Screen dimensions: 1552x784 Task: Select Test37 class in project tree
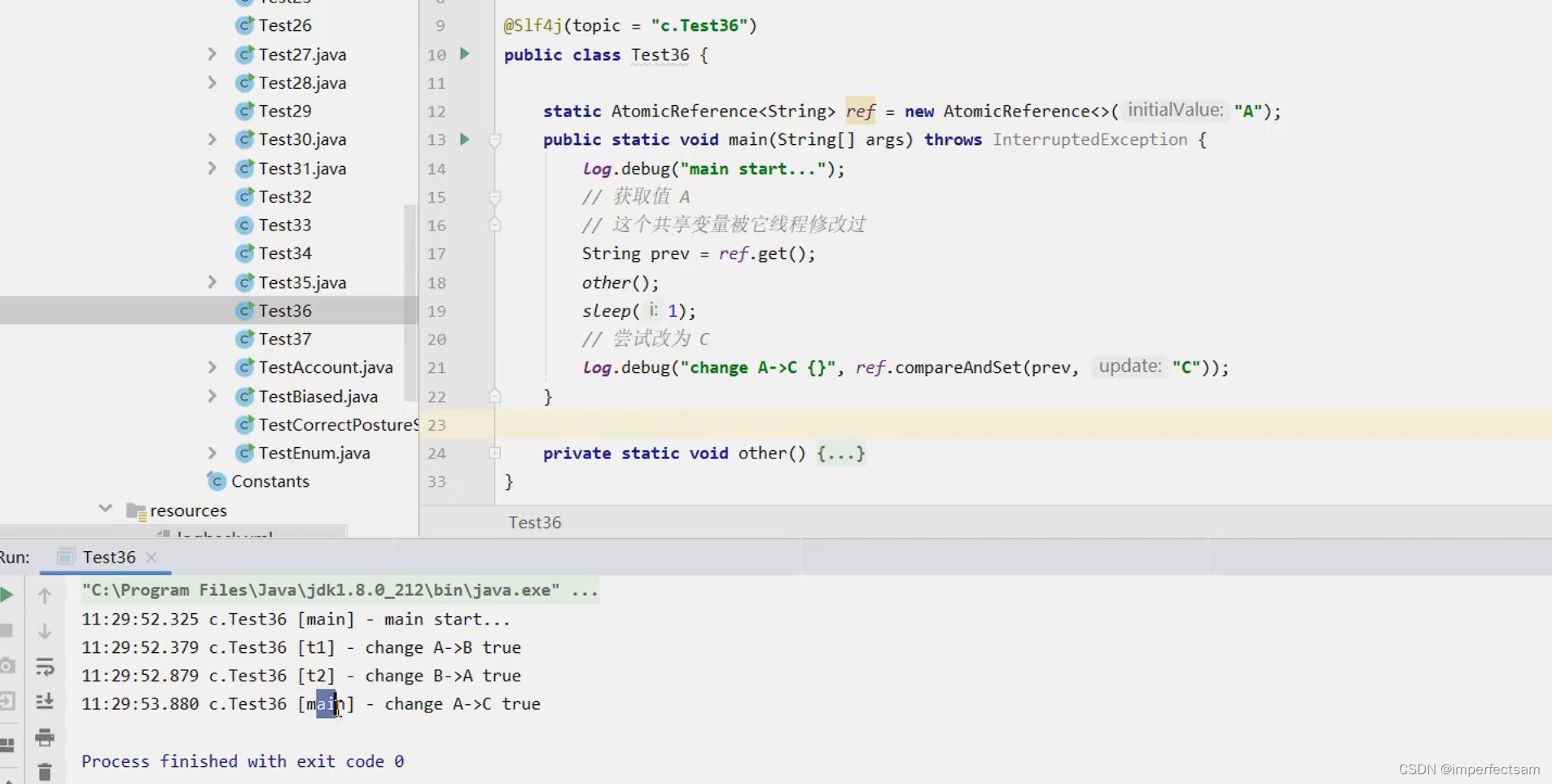pyautogui.click(x=285, y=339)
